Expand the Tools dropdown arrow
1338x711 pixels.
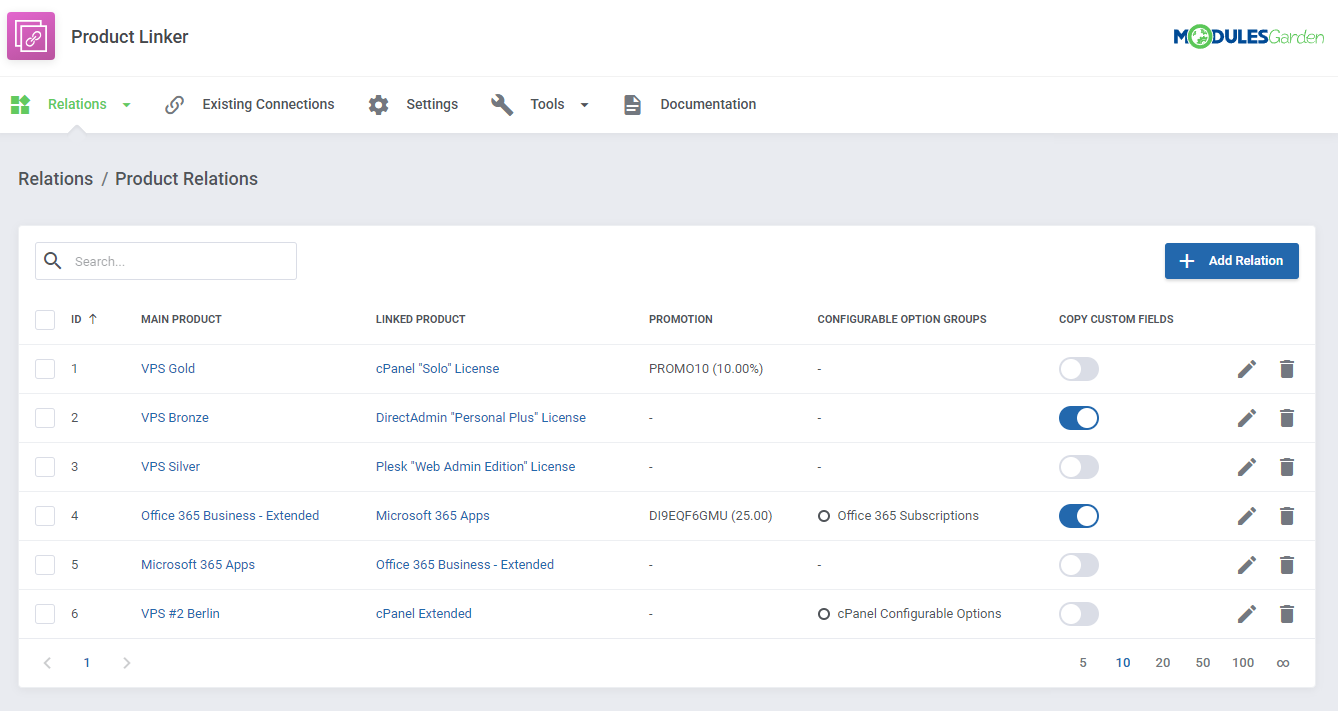pyautogui.click(x=584, y=105)
